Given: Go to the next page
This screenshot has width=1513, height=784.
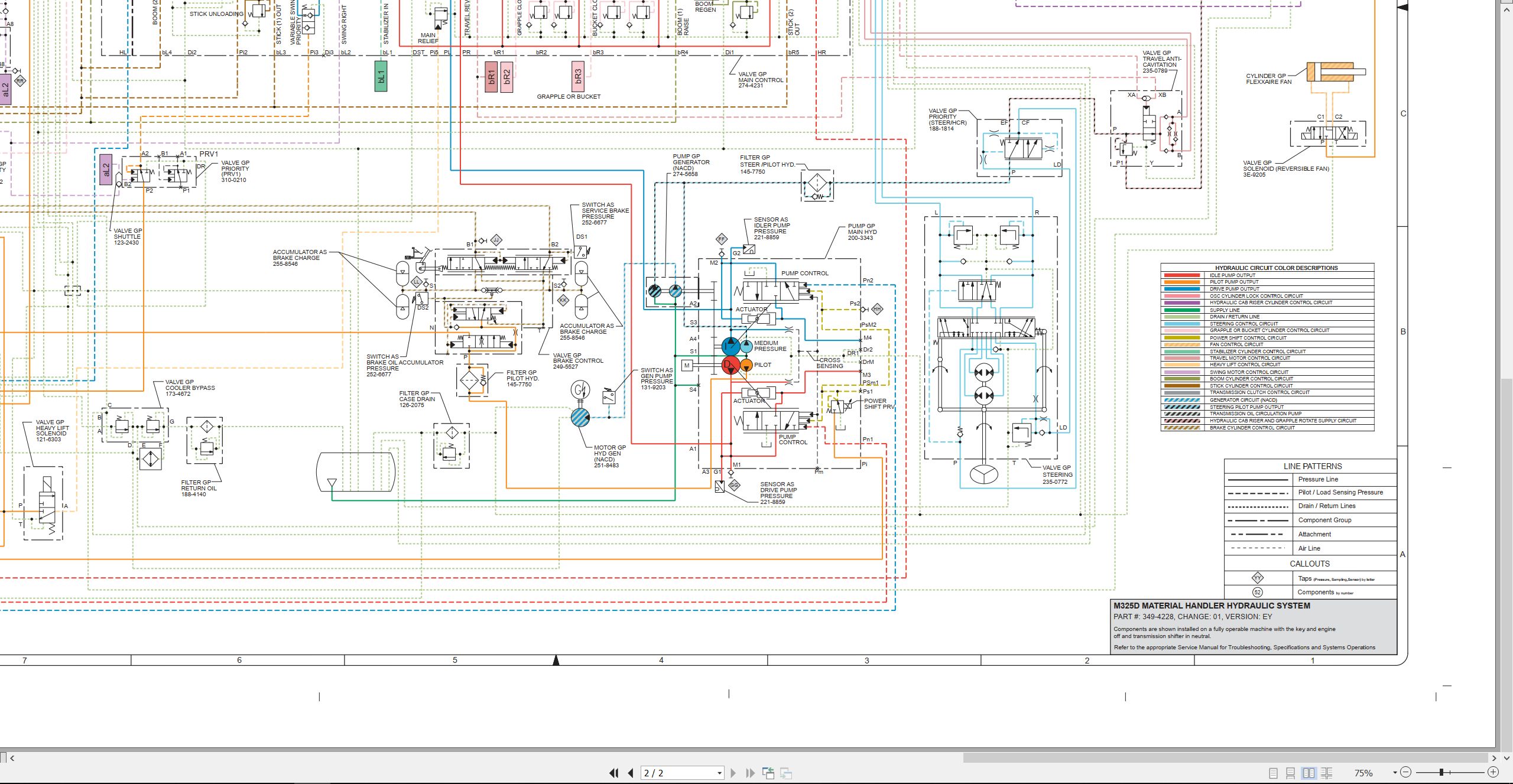Looking at the screenshot, I should click(x=733, y=773).
